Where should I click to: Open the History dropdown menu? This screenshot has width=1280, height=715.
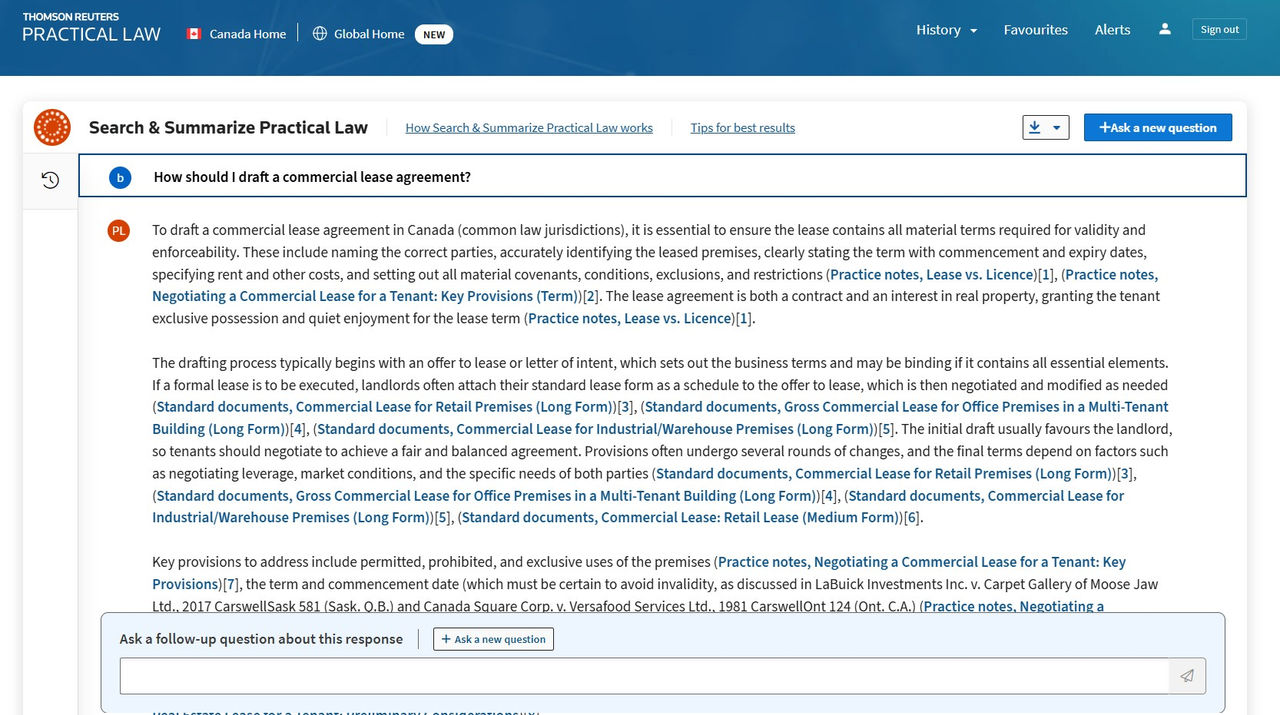[946, 30]
